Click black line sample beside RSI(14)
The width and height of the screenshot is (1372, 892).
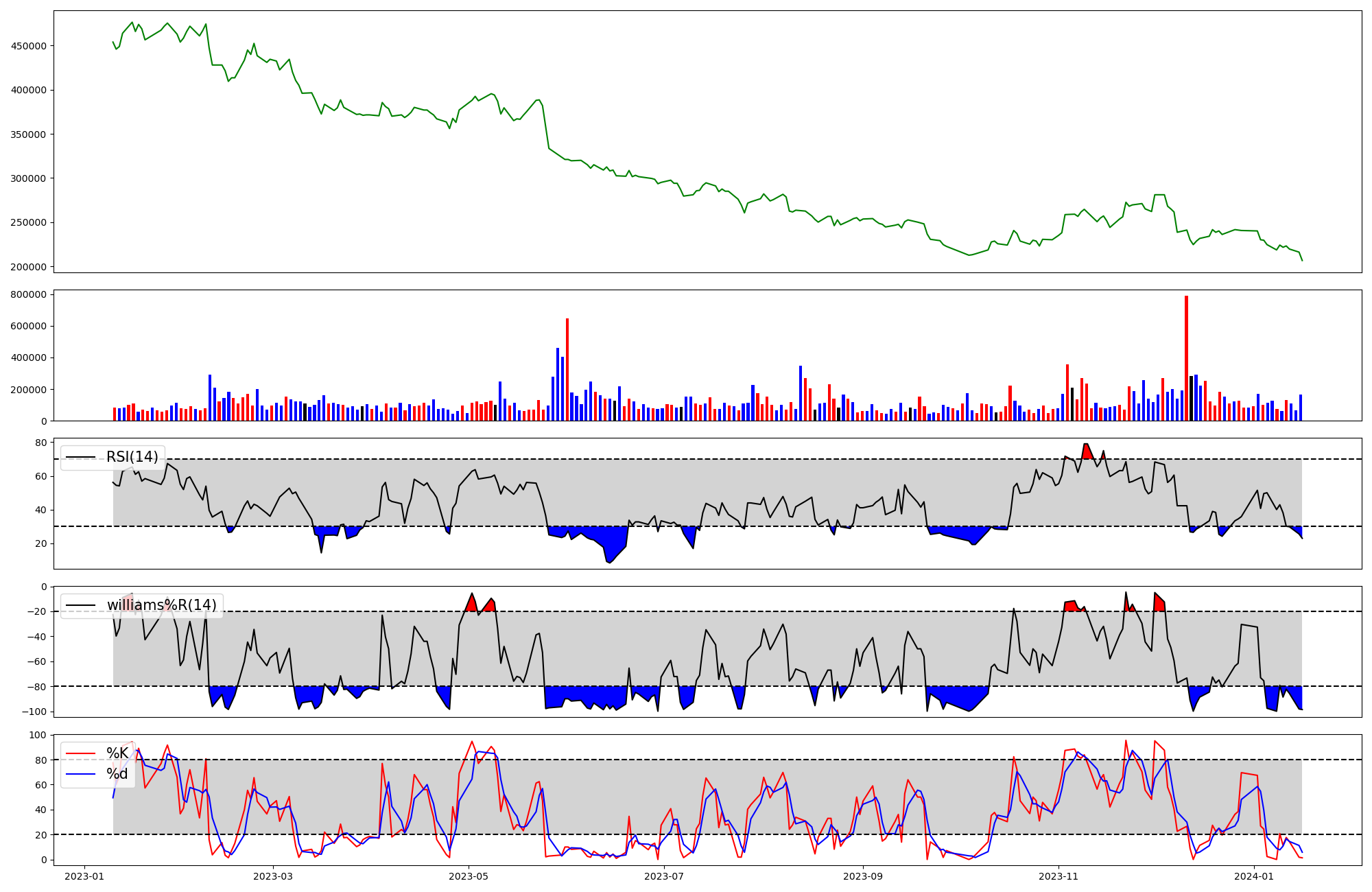click(80, 457)
